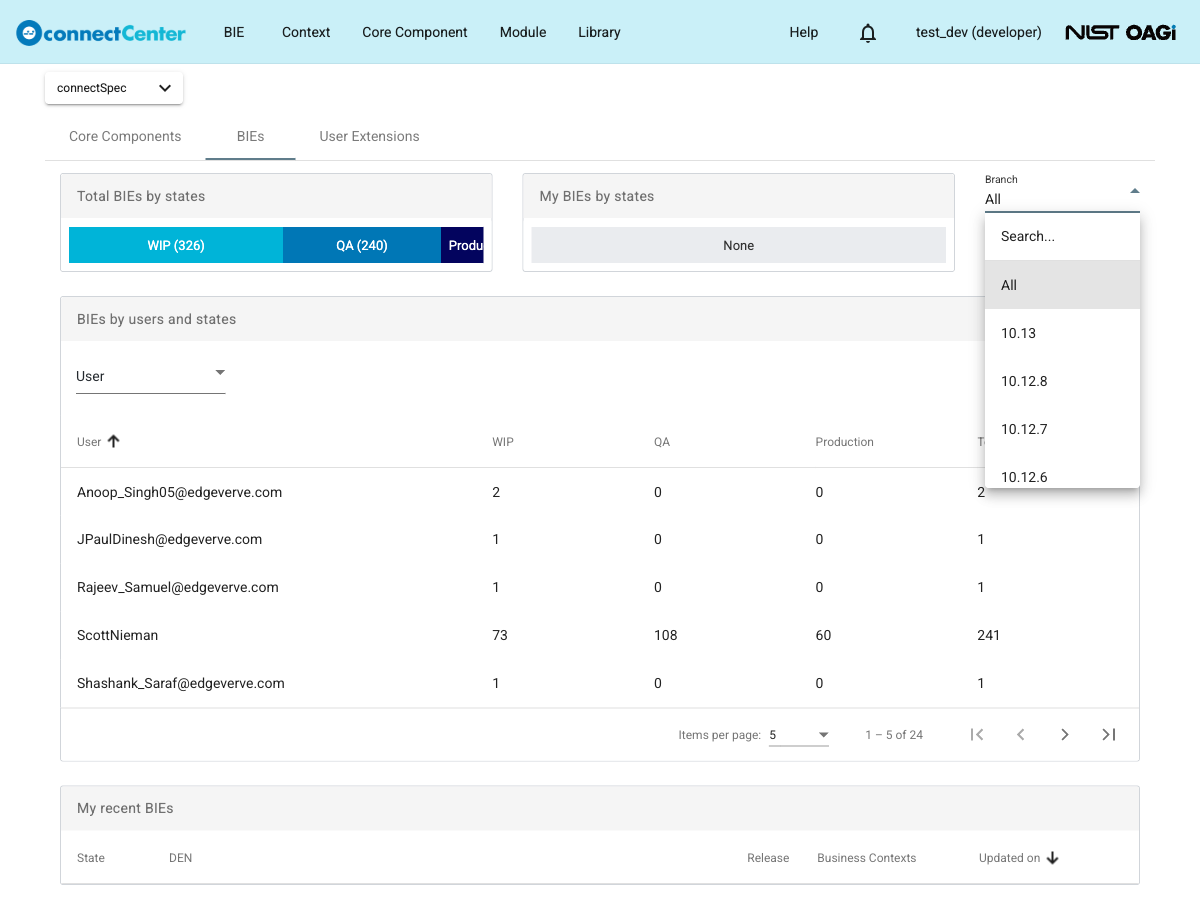Open the Module menu
The width and height of the screenshot is (1200, 913).
point(523,32)
